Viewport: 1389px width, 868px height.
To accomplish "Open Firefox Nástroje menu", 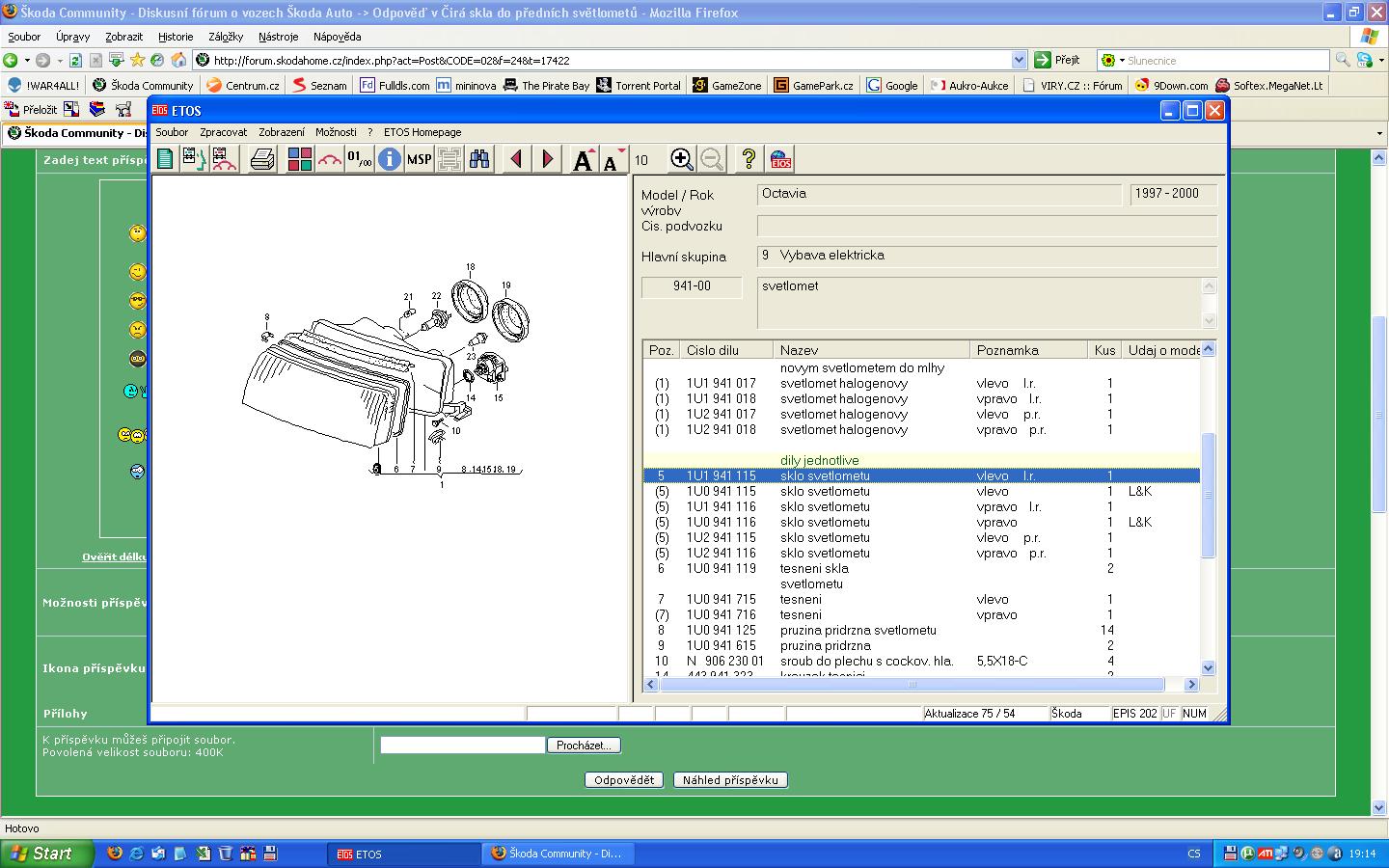I will pyautogui.click(x=279, y=37).
